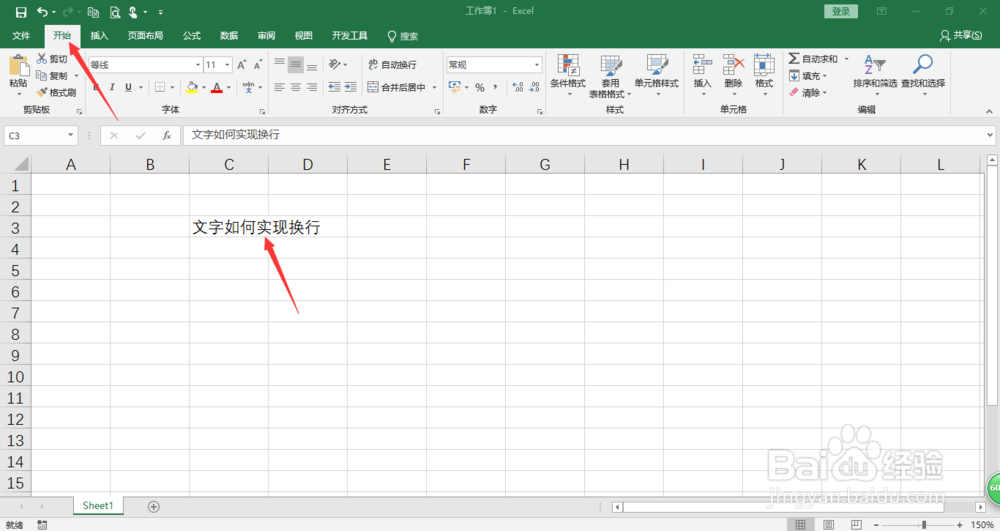
Task: Open the 常规 number format dropdown
Action: click(x=536, y=64)
